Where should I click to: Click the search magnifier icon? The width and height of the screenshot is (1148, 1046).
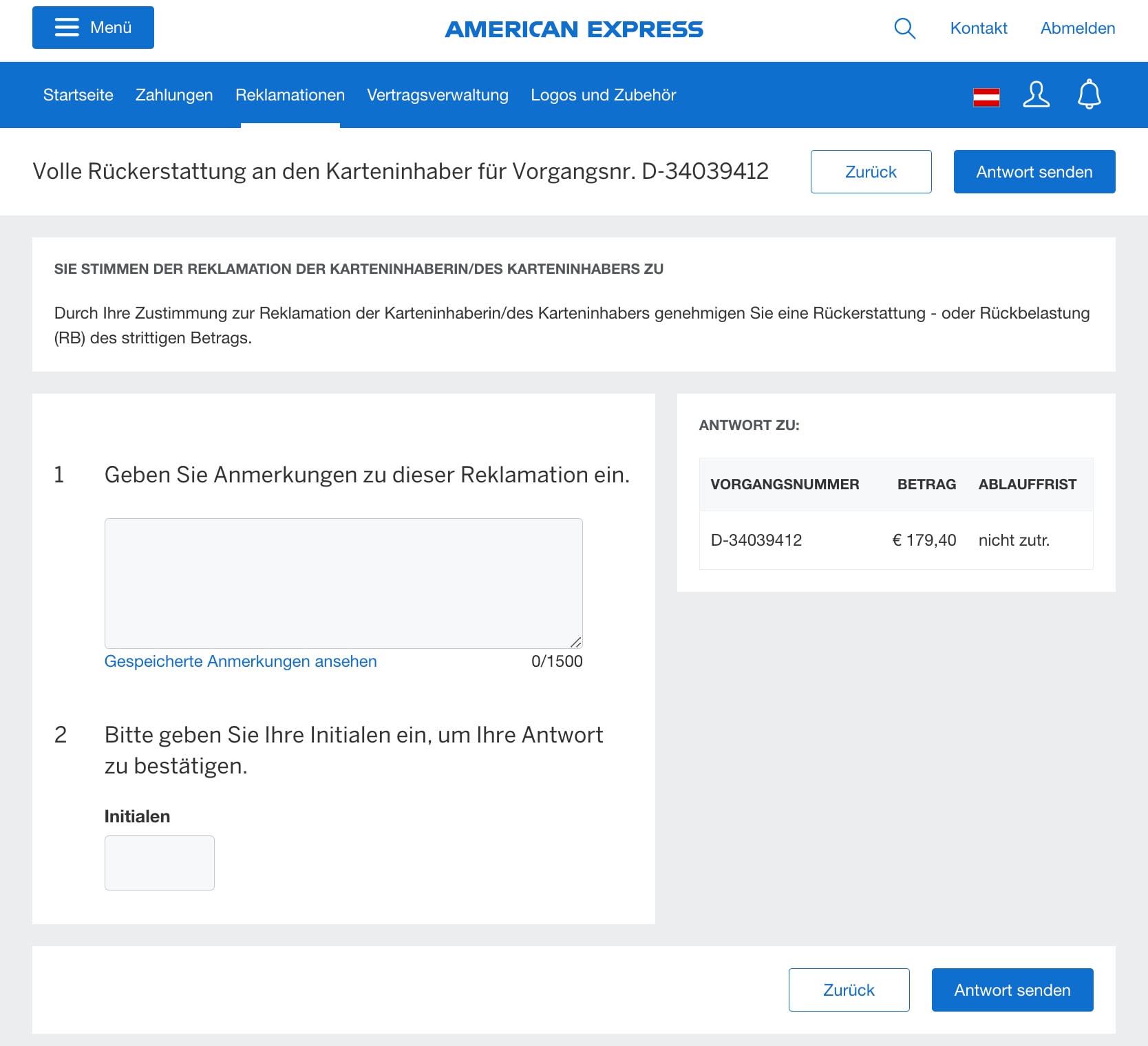904,28
